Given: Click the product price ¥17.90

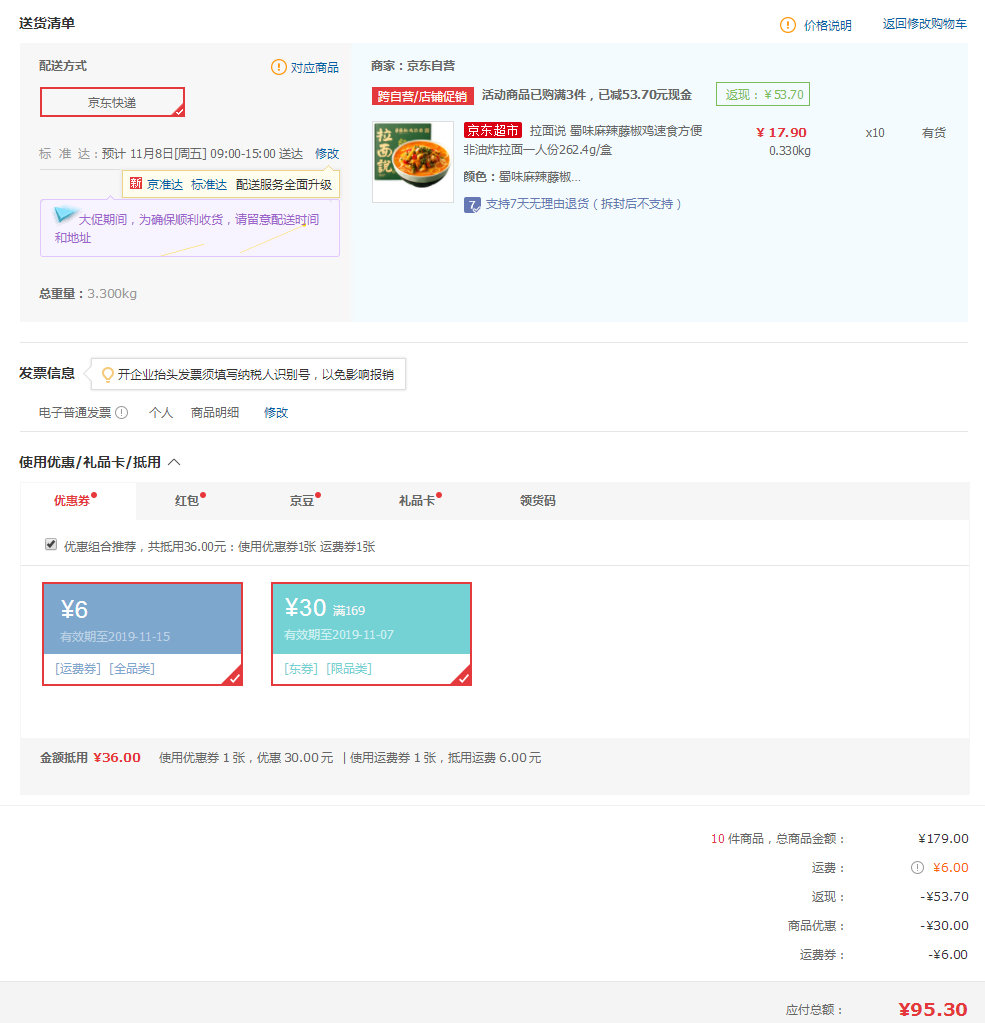Looking at the screenshot, I should click(x=781, y=132).
